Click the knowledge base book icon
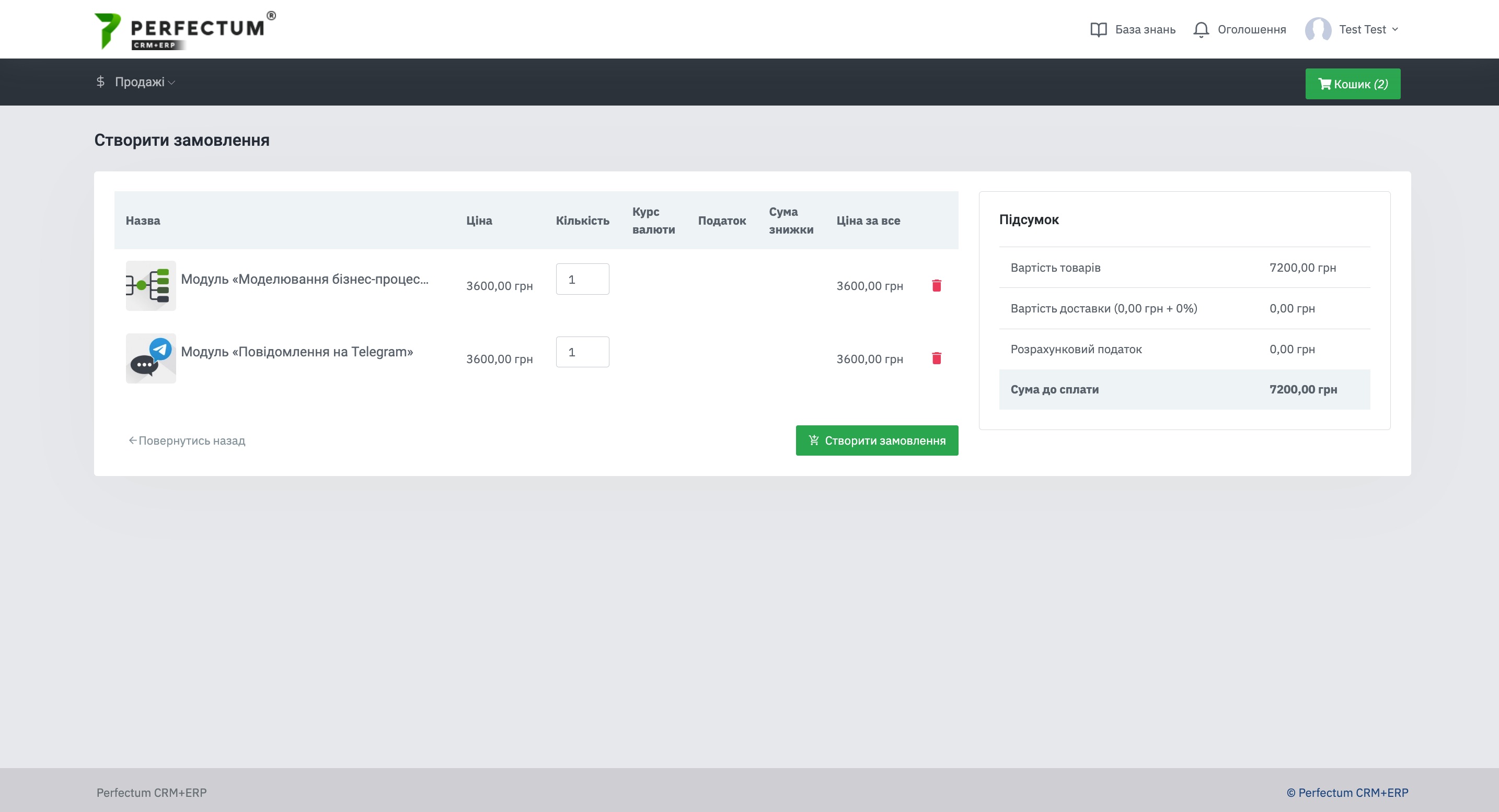Screen dimensions: 1499x812 tap(1098, 30)
